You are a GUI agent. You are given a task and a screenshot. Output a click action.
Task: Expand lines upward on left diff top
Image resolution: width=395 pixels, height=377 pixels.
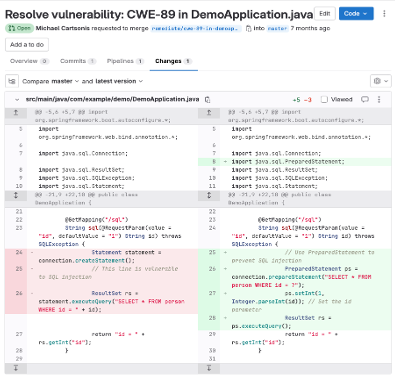pyautogui.click(x=16, y=113)
